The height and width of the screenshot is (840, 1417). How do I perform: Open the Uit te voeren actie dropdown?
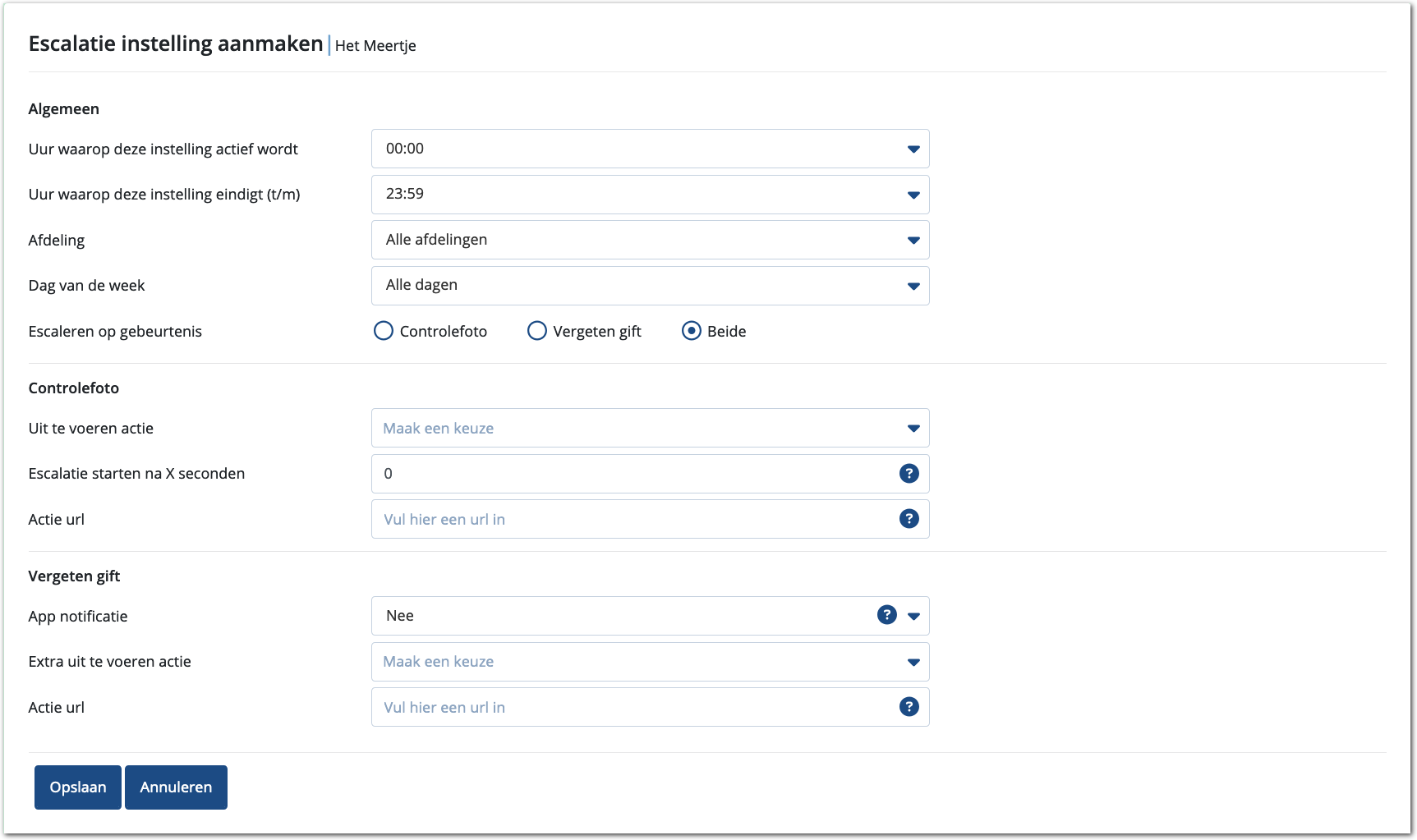(x=649, y=429)
